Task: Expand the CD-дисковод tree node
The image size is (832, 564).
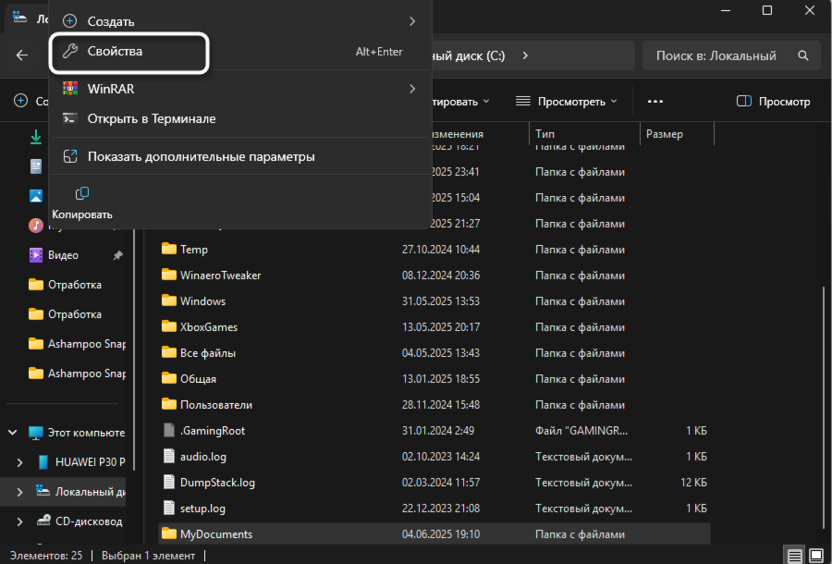Action: point(21,521)
